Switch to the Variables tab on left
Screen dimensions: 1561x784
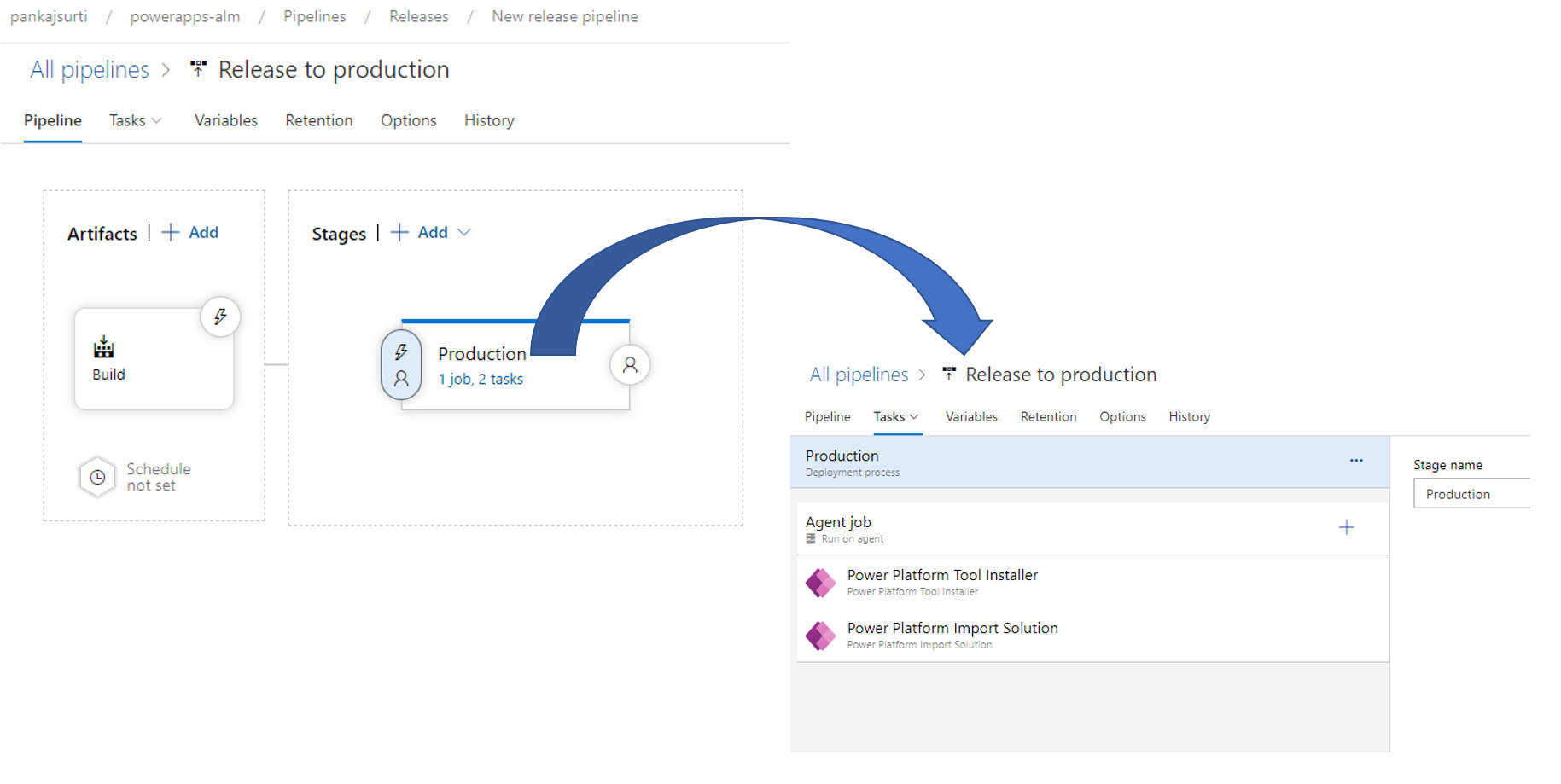225,121
